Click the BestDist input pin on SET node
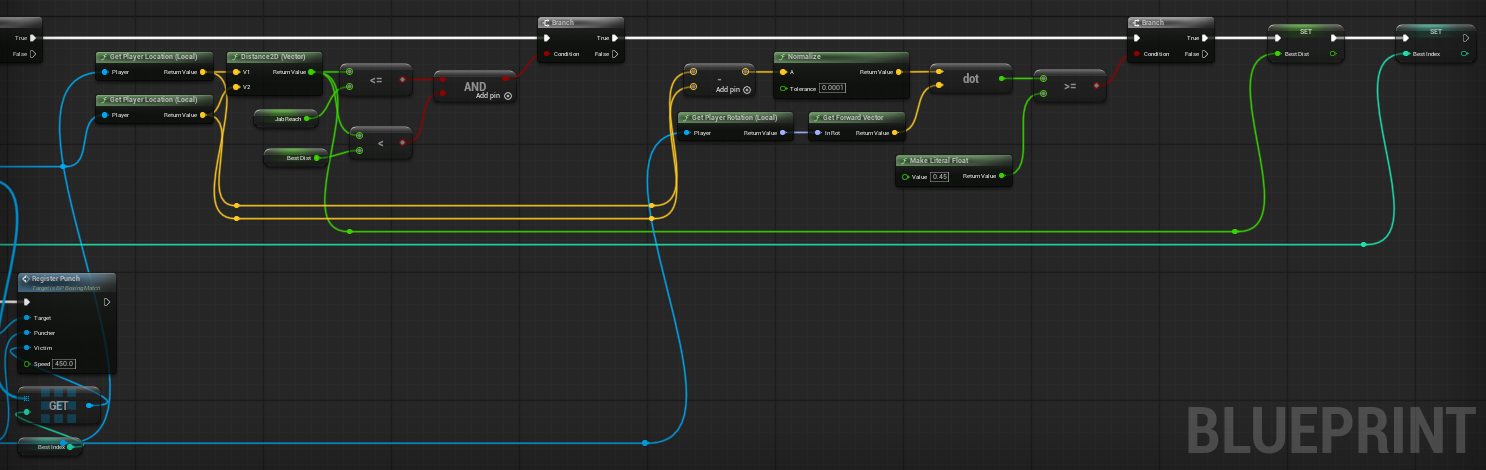The width and height of the screenshot is (1486, 470). (1276, 54)
